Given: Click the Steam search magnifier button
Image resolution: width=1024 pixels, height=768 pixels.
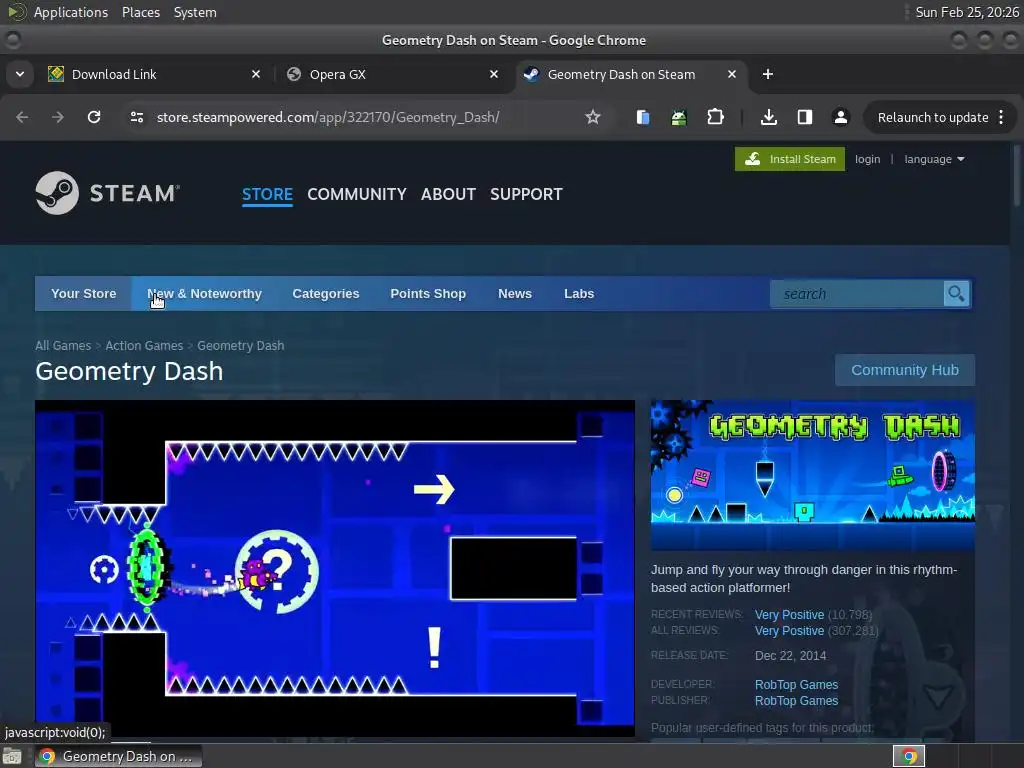Looking at the screenshot, I should point(956,294).
